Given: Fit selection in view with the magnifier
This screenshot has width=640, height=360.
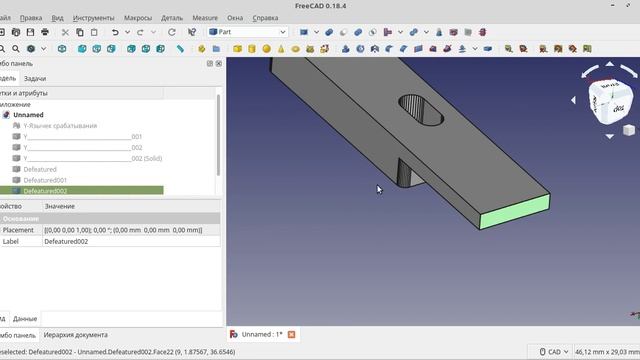Looking at the screenshot, I should [16, 49].
